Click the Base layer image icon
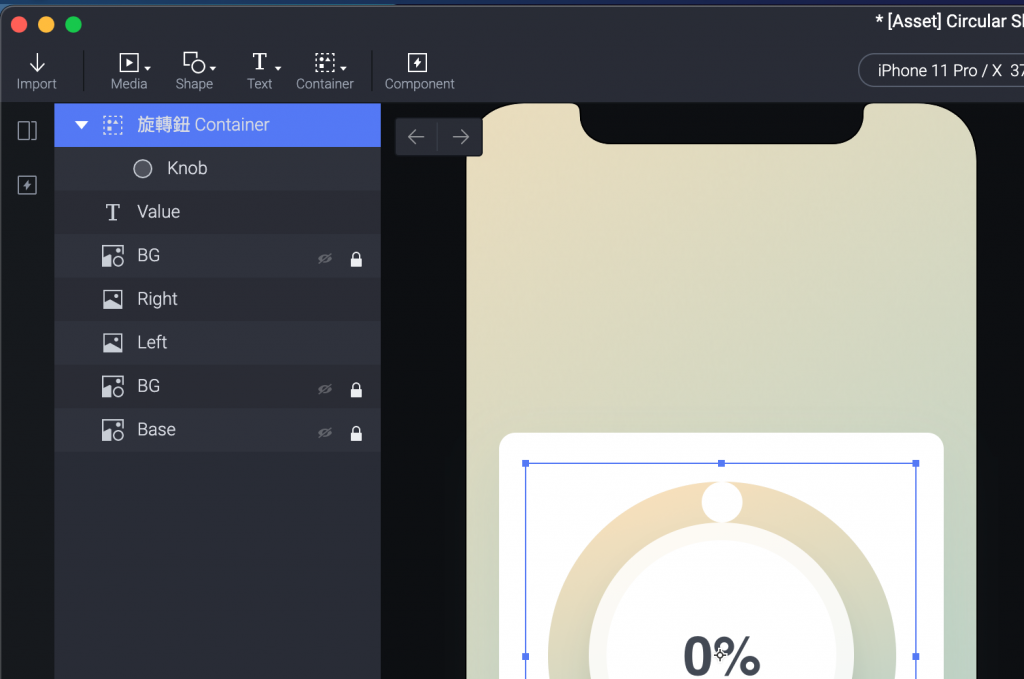 click(112, 430)
